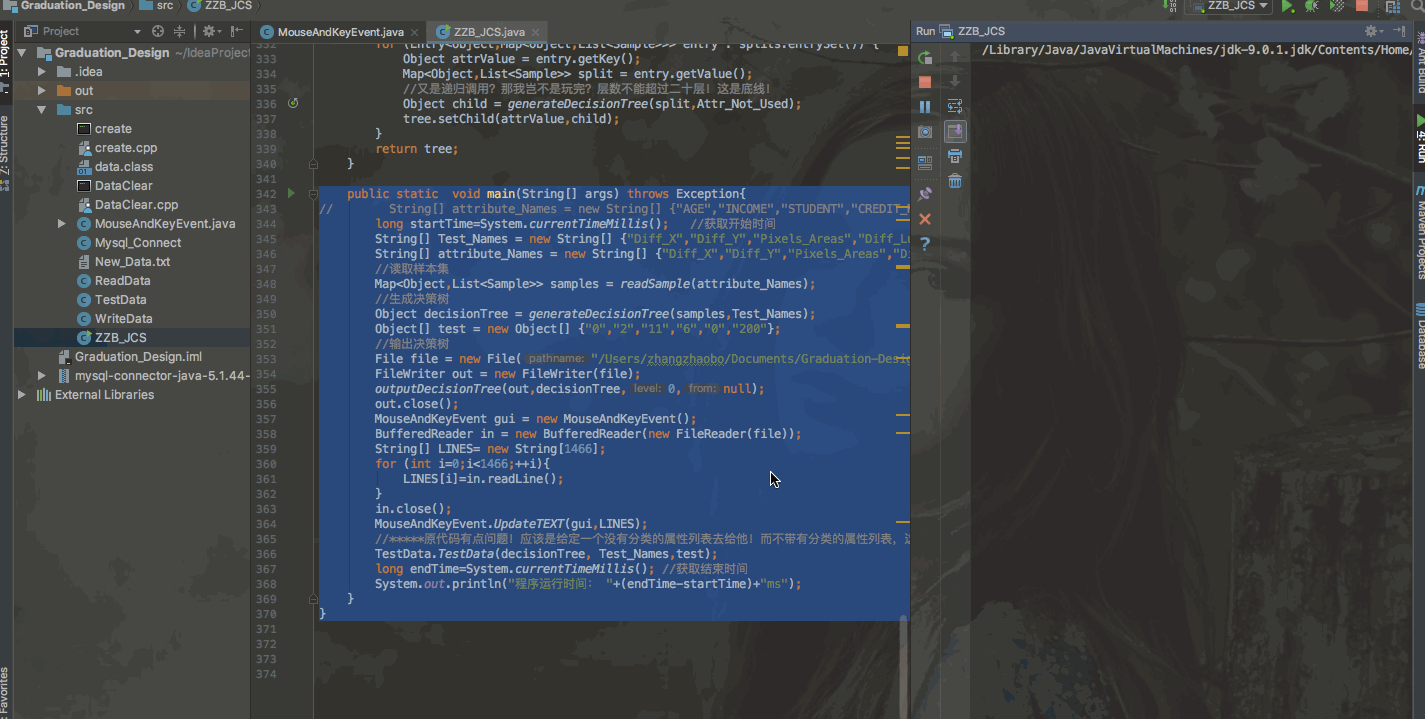The image size is (1425, 719).
Task: Collapse the src folder
Action: click(x=41, y=110)
